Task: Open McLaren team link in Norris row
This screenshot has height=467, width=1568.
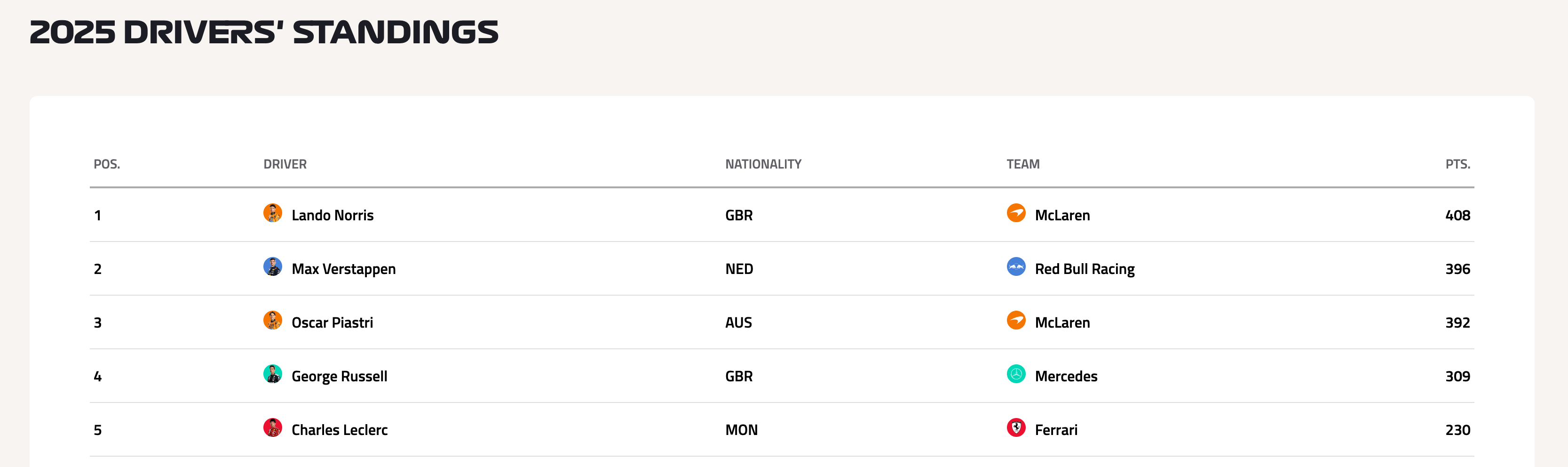Action: (x=1062, y=215)
